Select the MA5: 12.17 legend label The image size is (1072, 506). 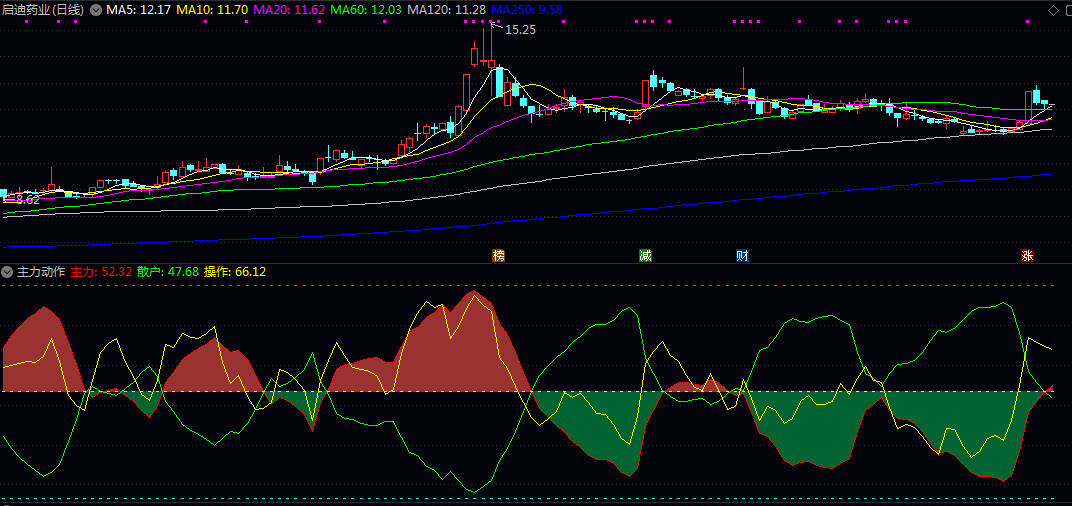tap(137, 10)
